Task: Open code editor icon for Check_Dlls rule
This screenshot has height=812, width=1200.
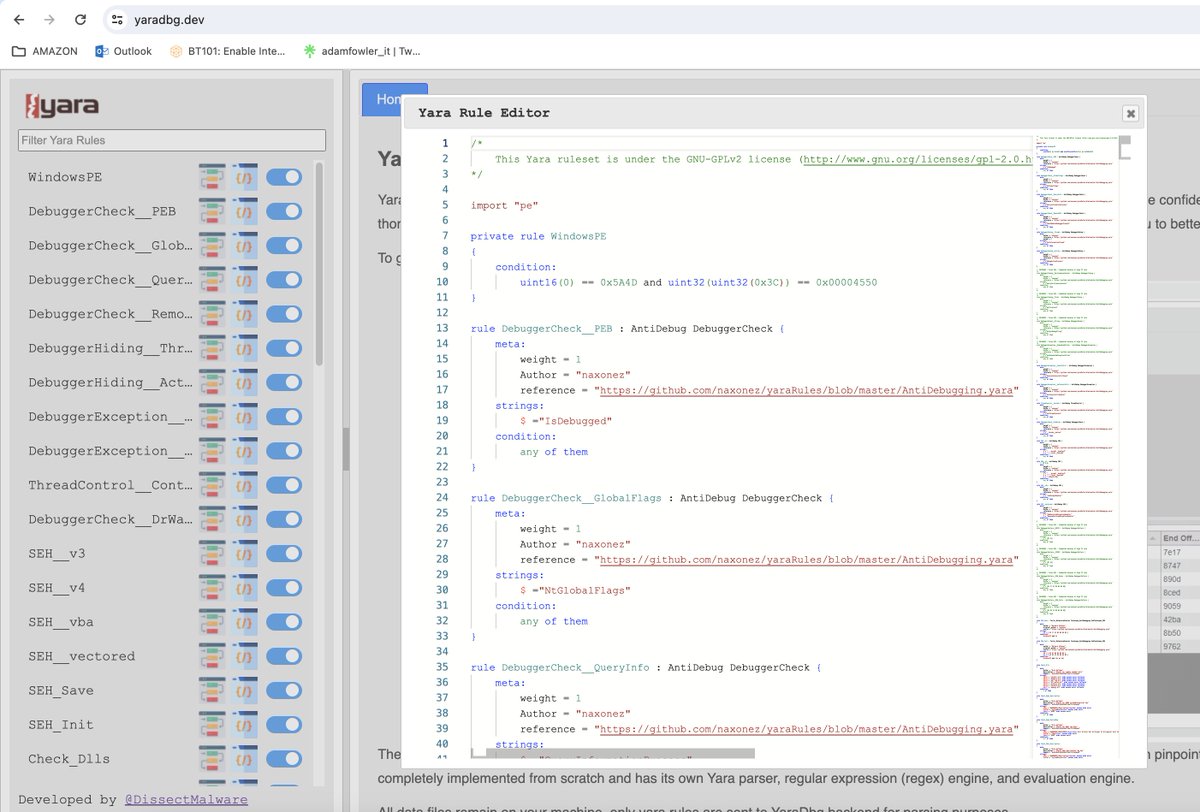Action: click(x=245, y=758)
